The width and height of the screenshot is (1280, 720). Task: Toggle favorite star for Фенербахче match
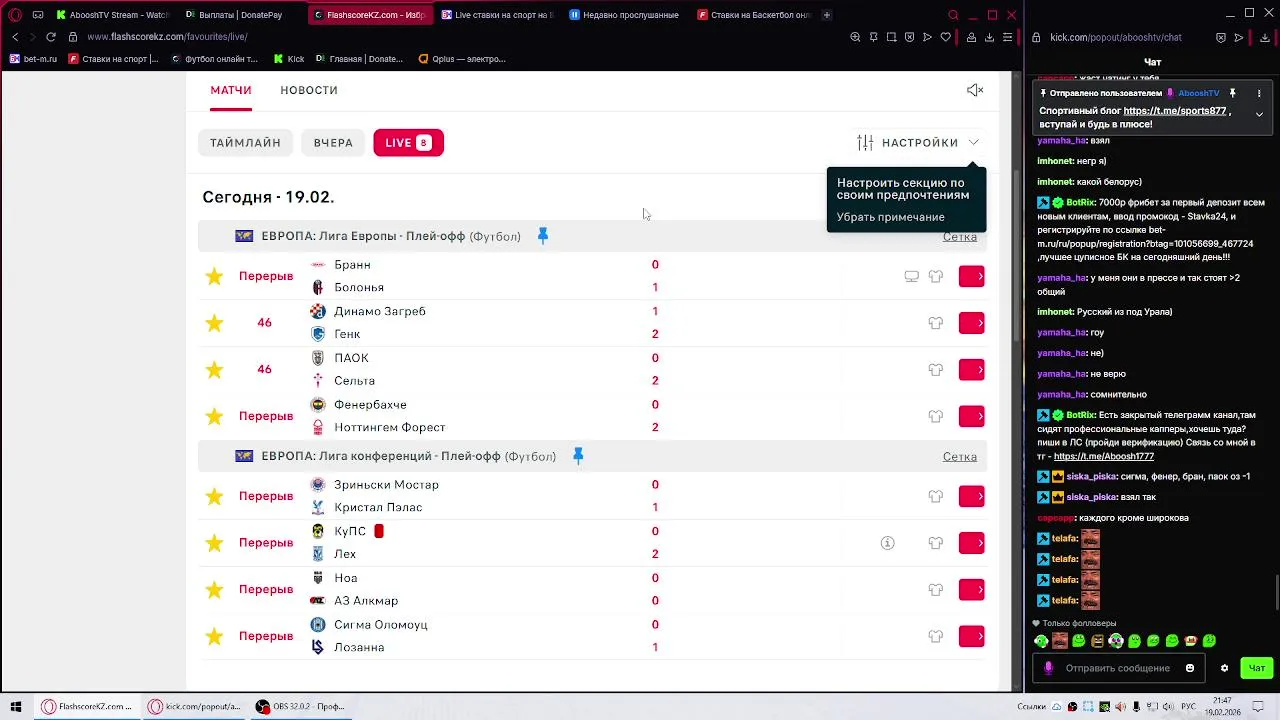[x=214, y=416]
